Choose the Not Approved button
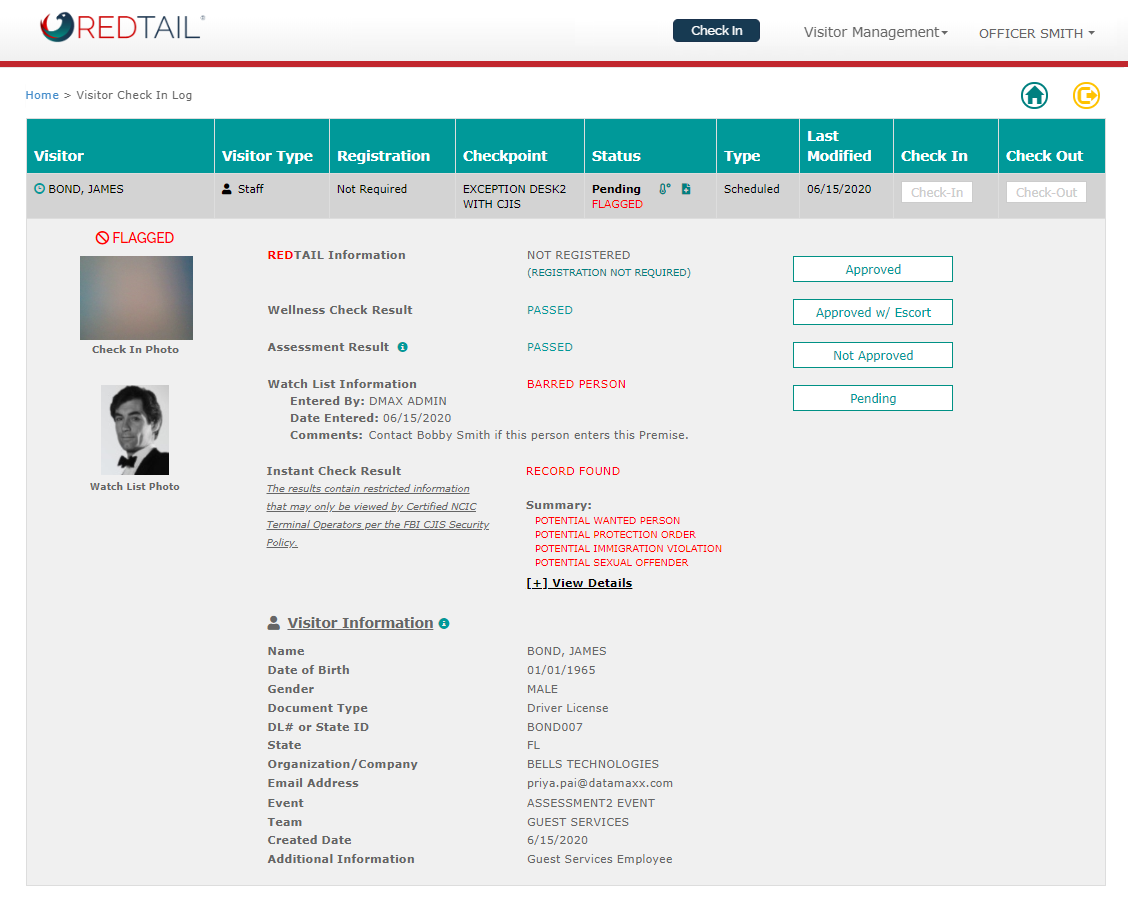 (873, 355)
